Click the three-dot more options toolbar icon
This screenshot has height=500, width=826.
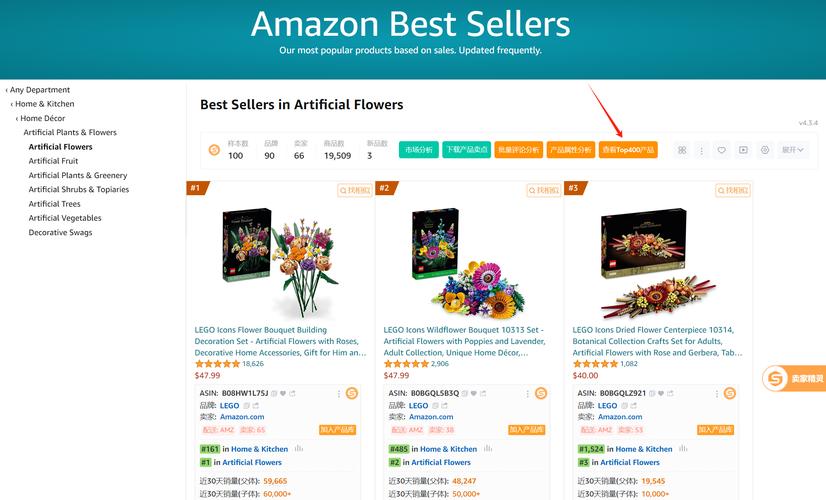pos(701,150)
